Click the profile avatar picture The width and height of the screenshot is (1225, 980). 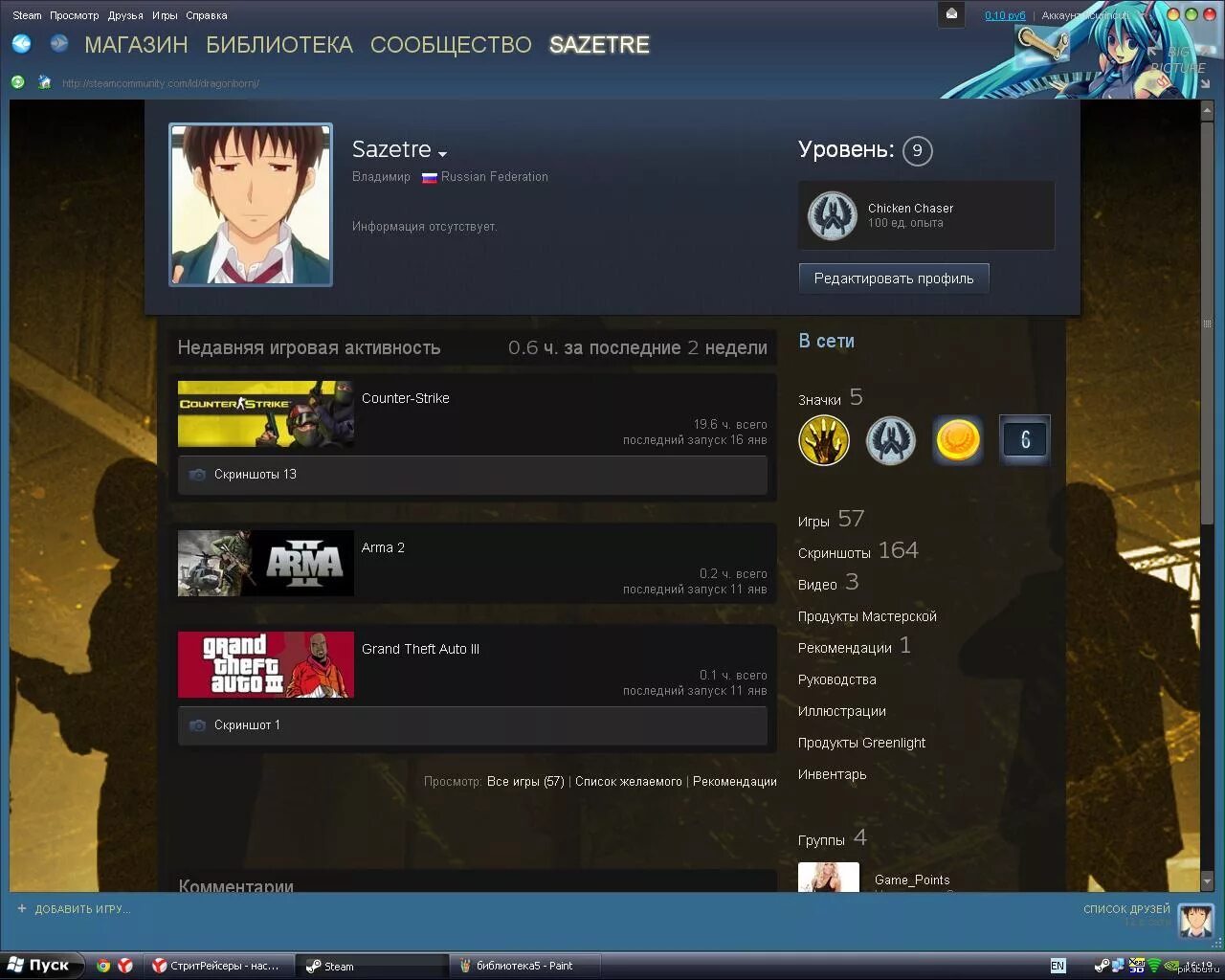(251, 205)
